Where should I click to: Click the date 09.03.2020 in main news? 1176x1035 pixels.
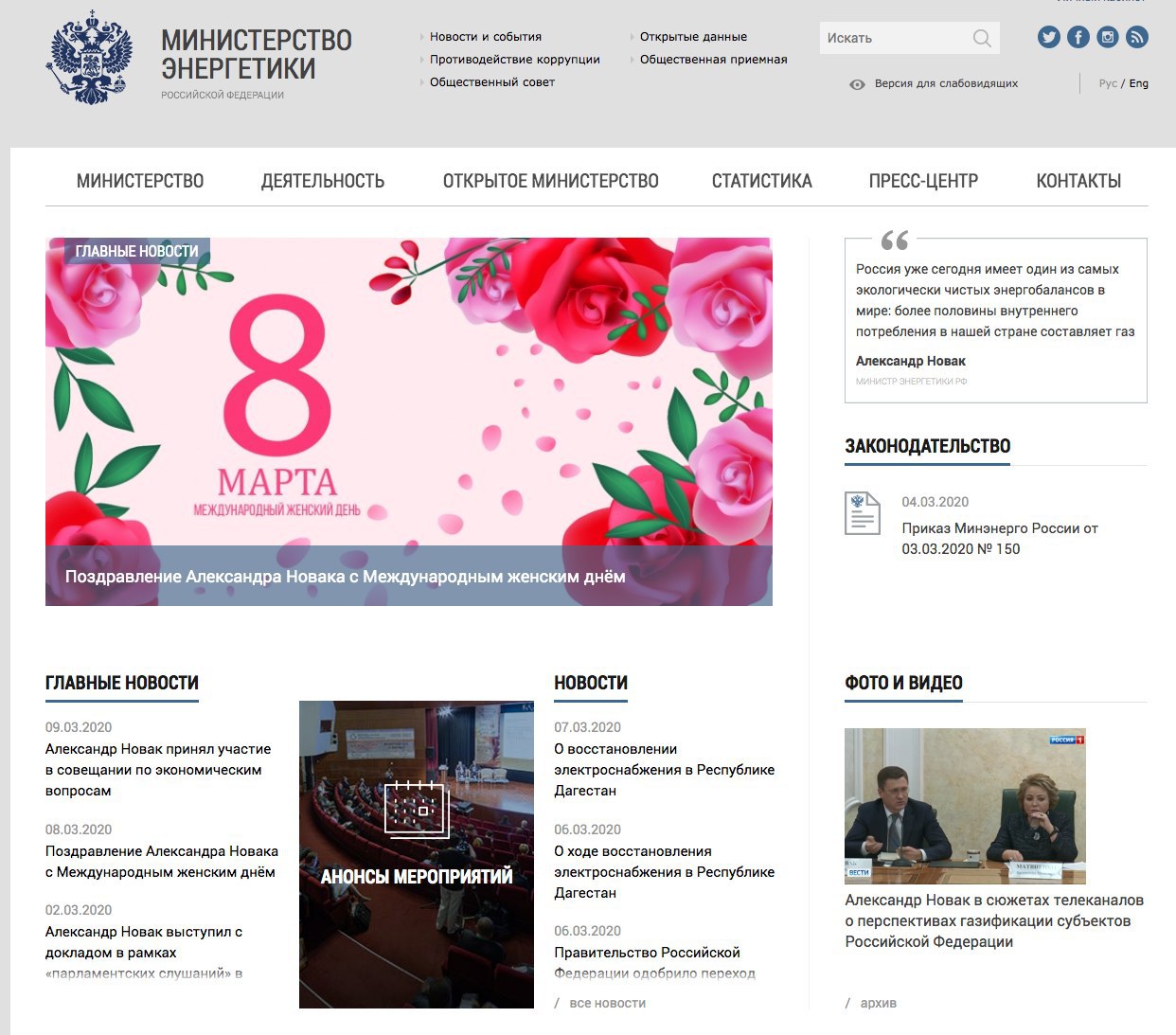tap(79, 727)
